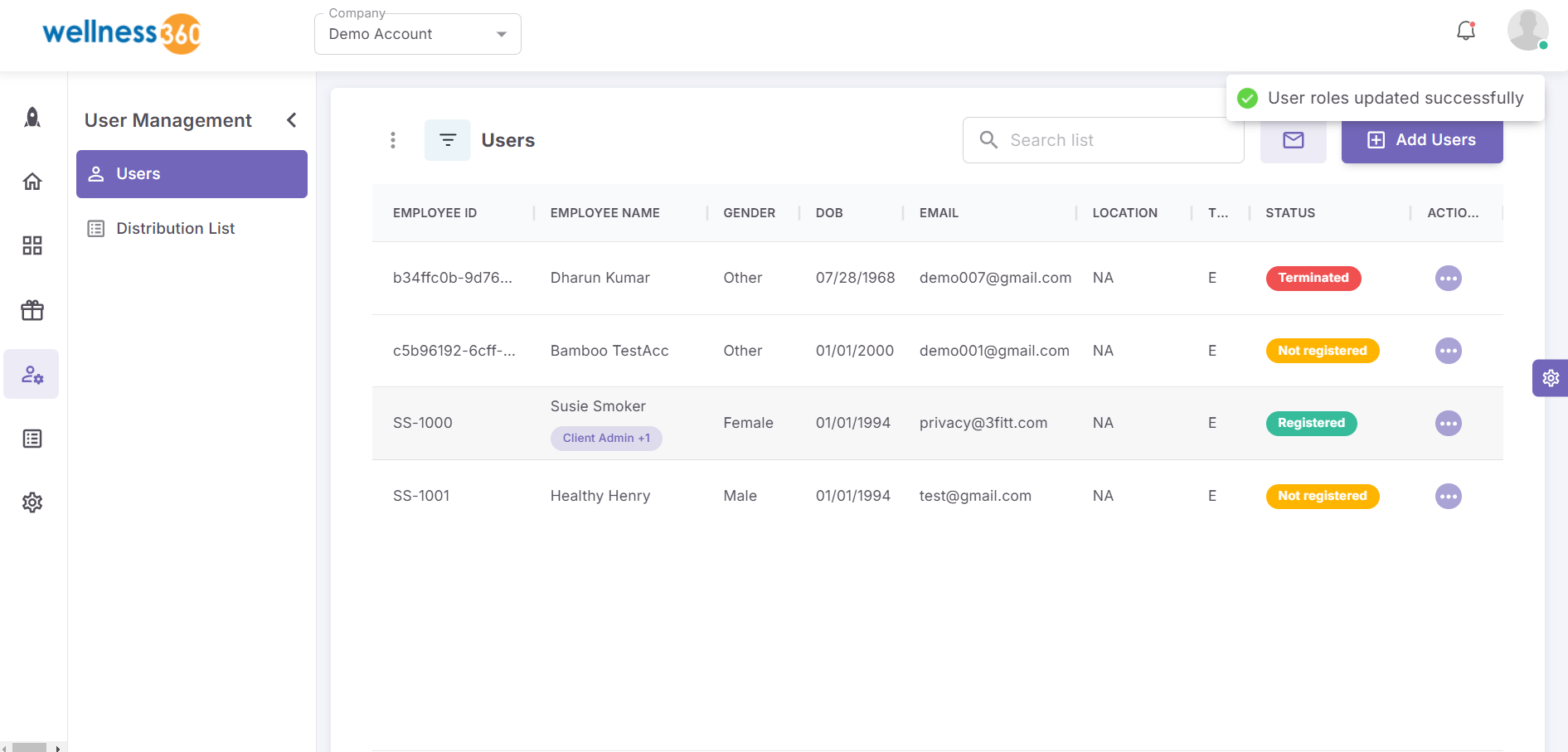Click the Client Admin +1 role badge
This screenshot has height=752, width=1568.
606,438
